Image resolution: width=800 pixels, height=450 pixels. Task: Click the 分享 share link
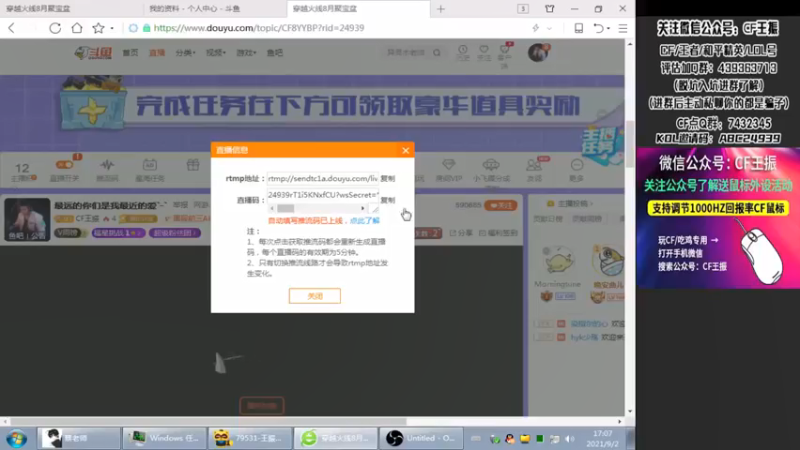(461, 233)
